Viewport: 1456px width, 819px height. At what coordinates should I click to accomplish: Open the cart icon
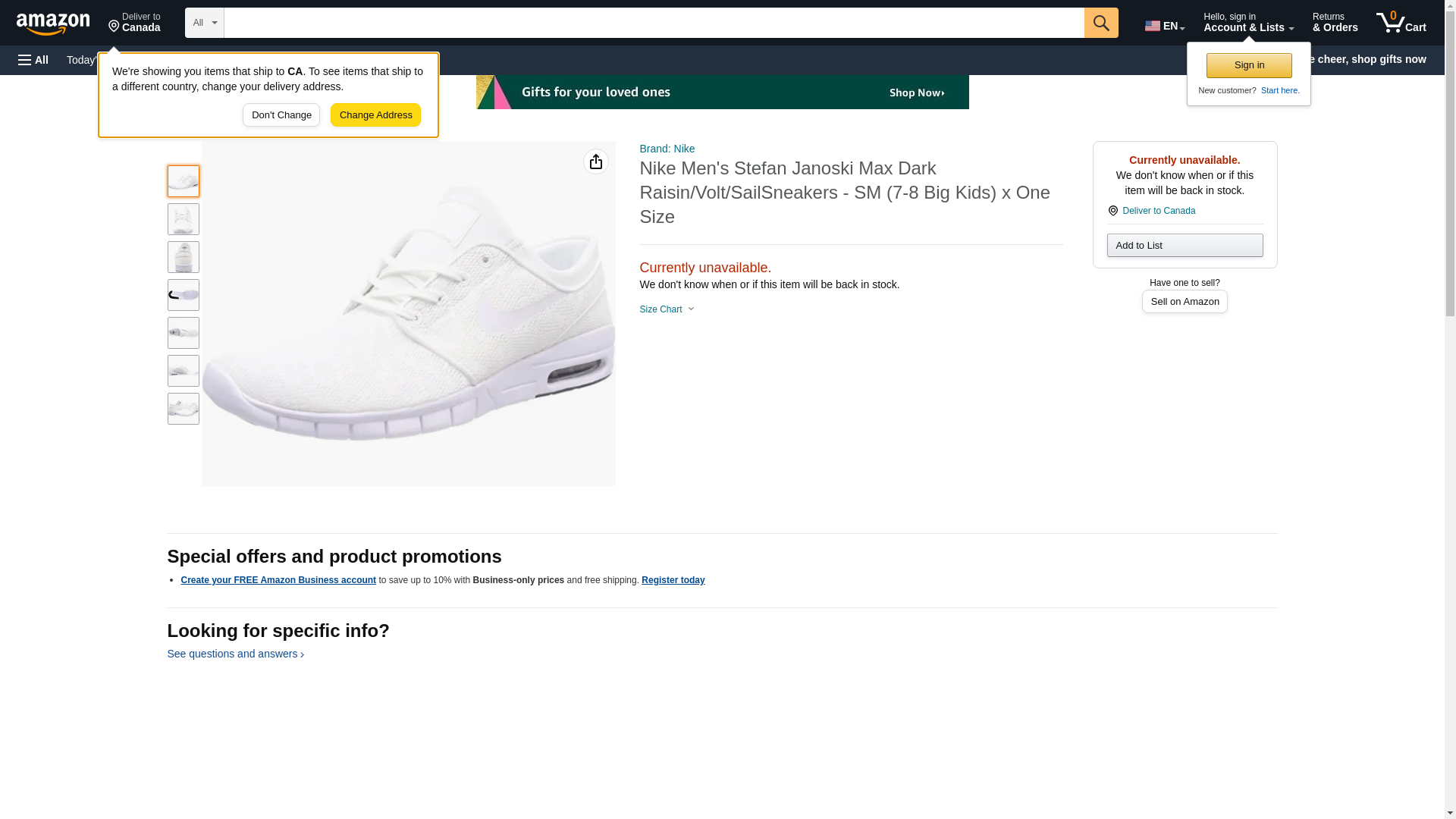click(1401, 23)
